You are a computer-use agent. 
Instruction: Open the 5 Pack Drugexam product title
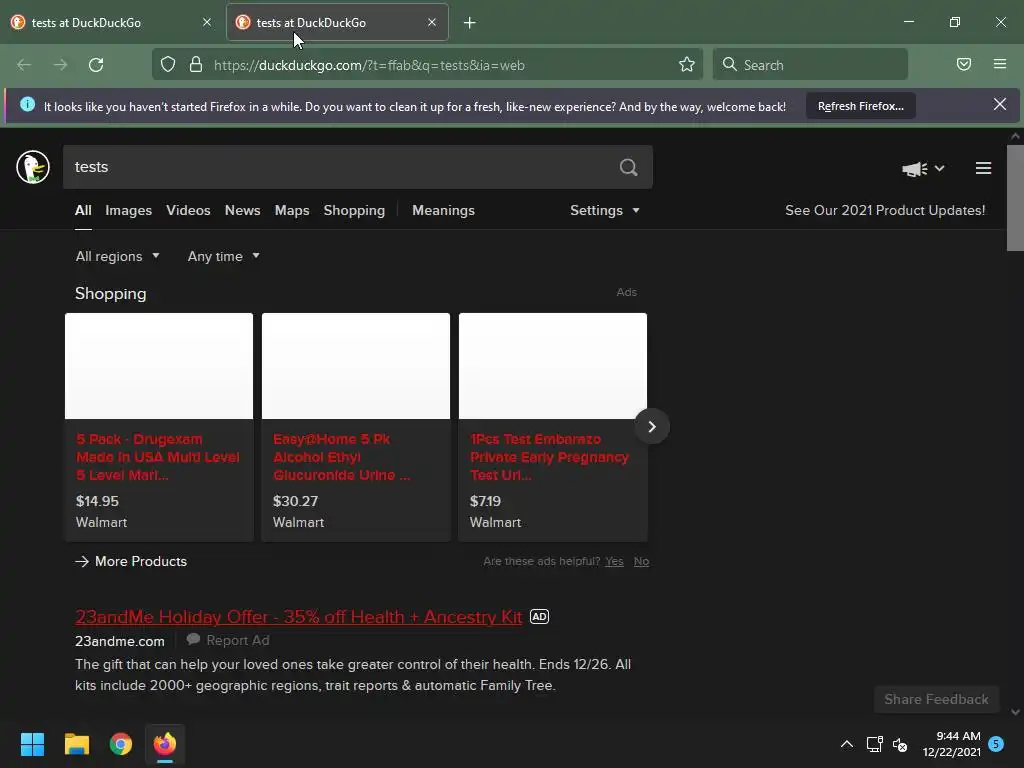(158, 457)
